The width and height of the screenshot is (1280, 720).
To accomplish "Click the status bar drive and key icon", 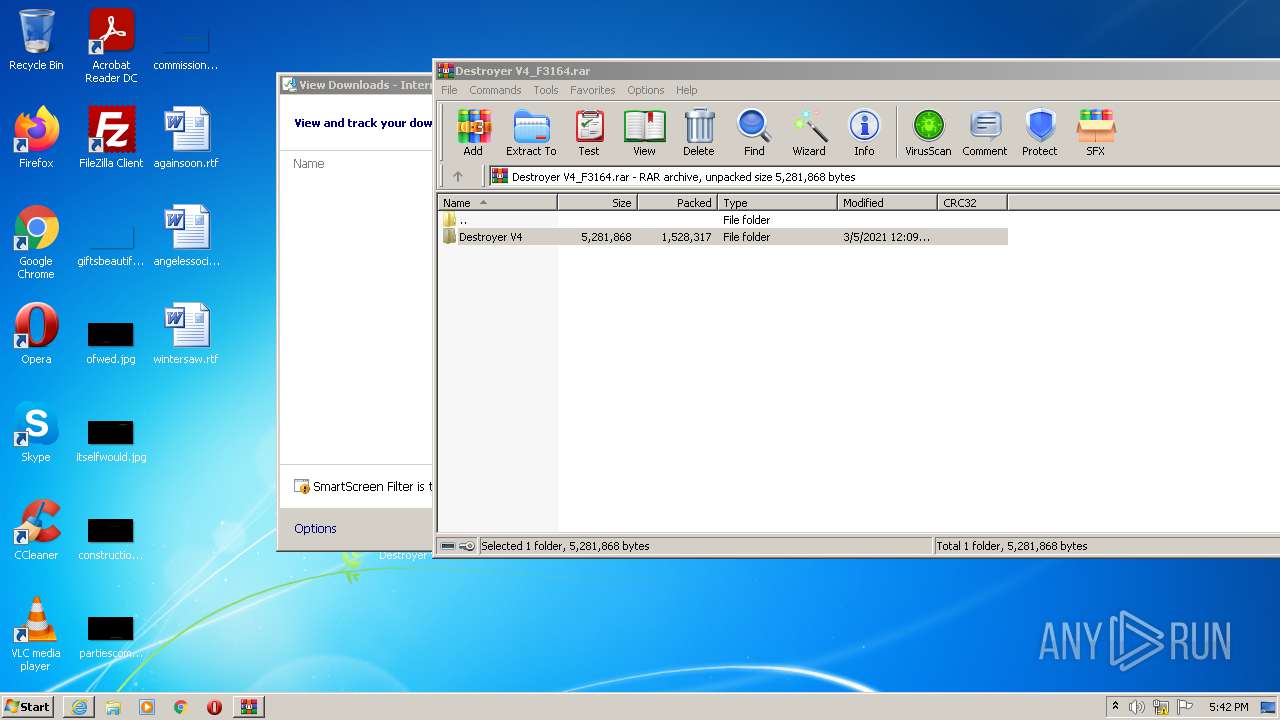I will coord(458,546).
